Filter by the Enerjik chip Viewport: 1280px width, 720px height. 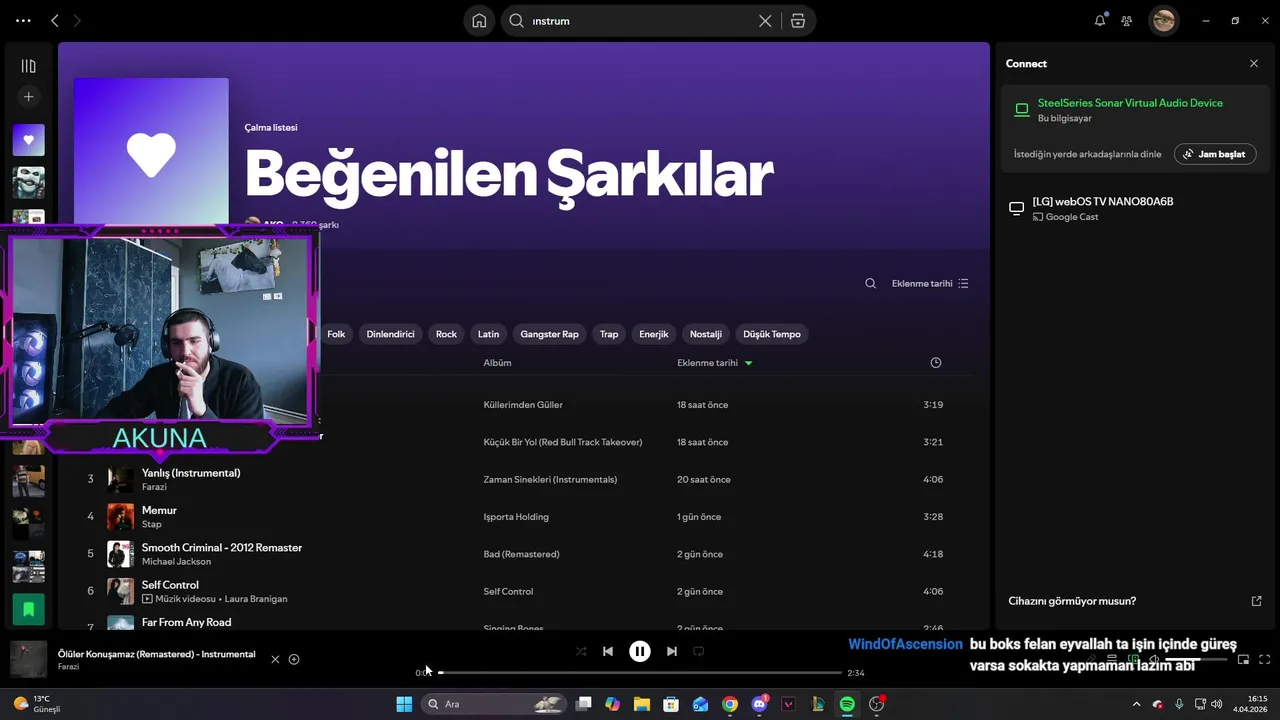[654, 334]
